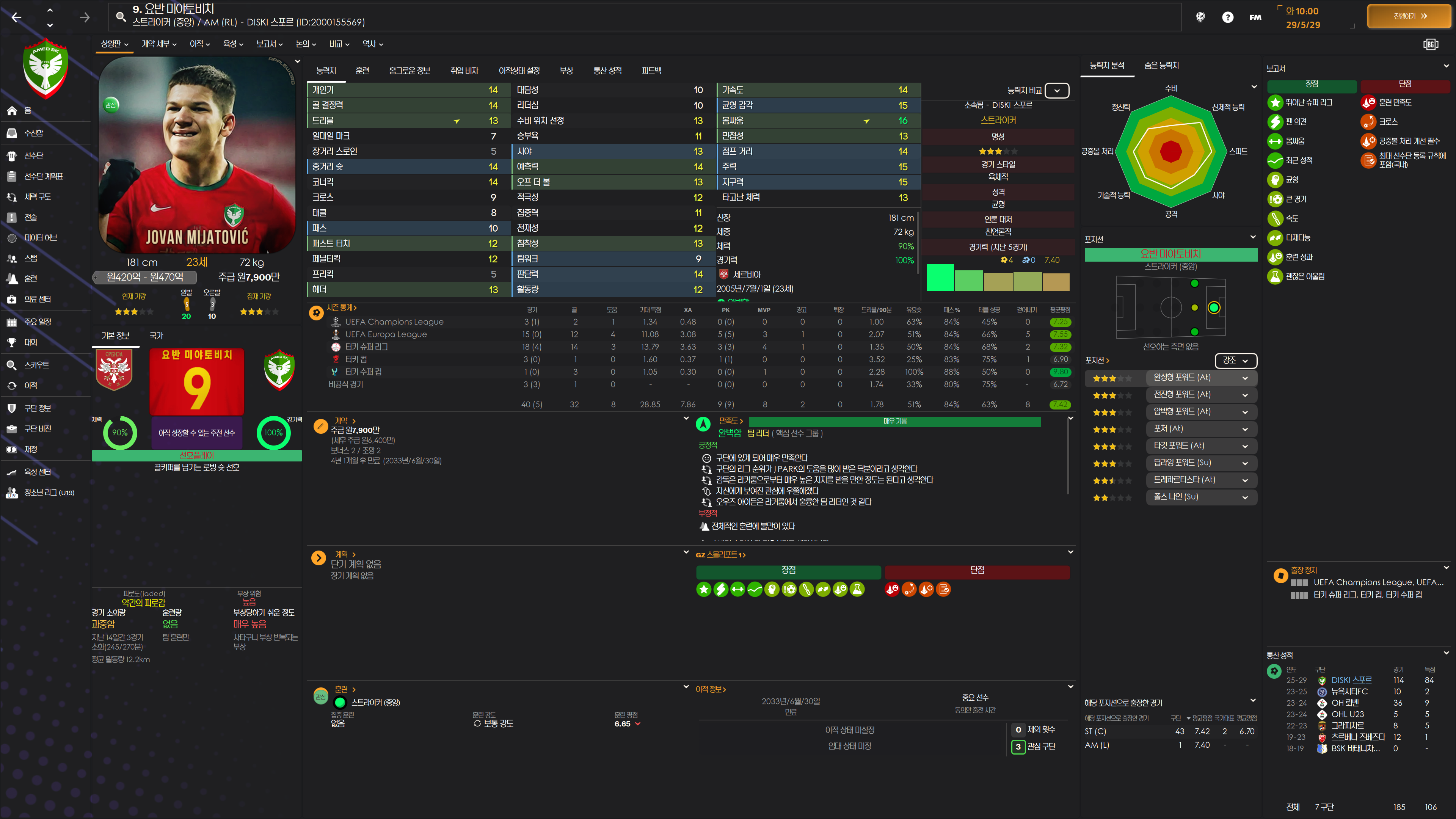Click the 만족도 매우 기쁨 green bar
1456x819 pixels.
pyautogui.click(x=894, y=422)
